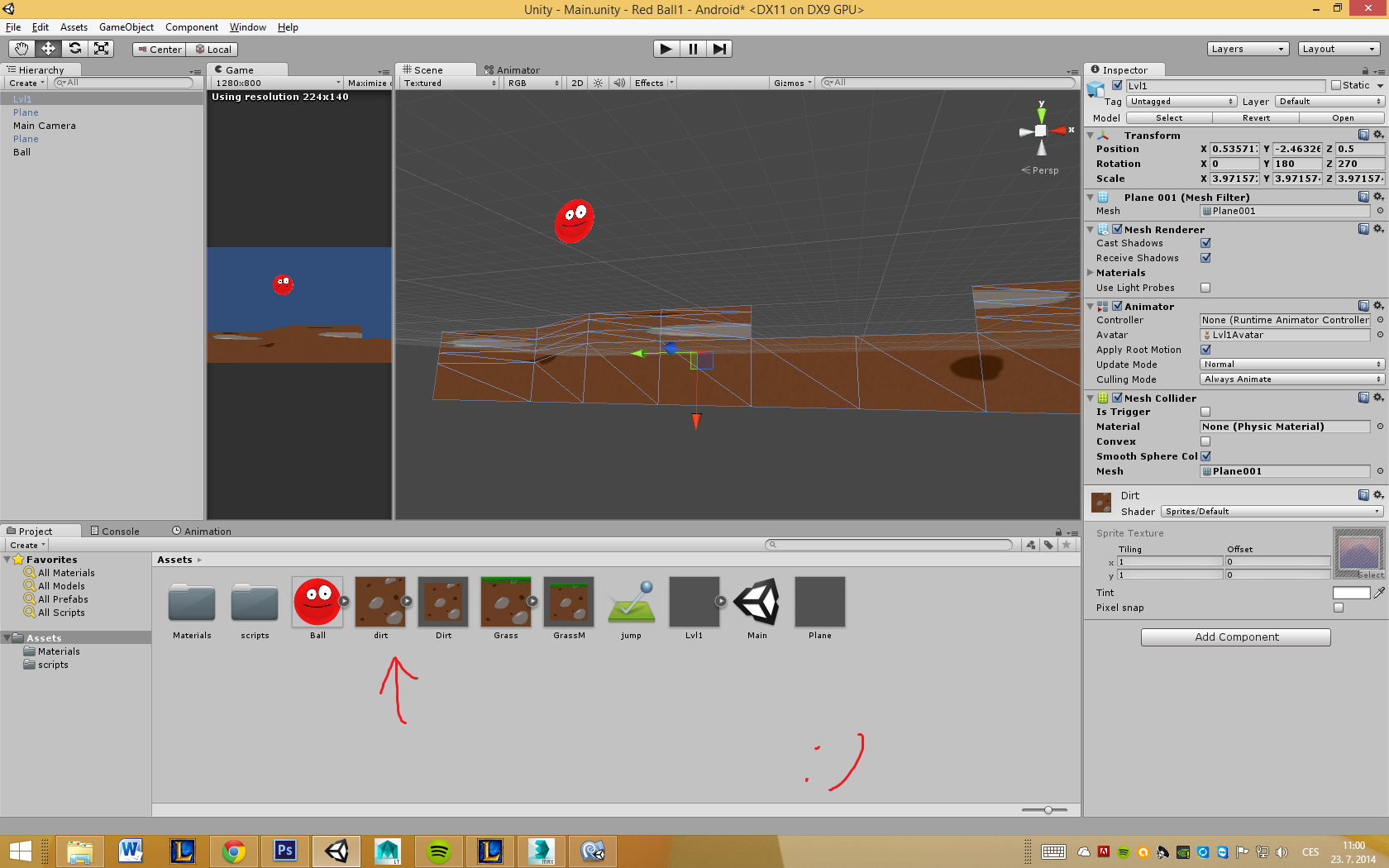This screenshot has width=1389, height=868.
Task: Toggle the 2D scene view mode
Action: coord(577,83)
